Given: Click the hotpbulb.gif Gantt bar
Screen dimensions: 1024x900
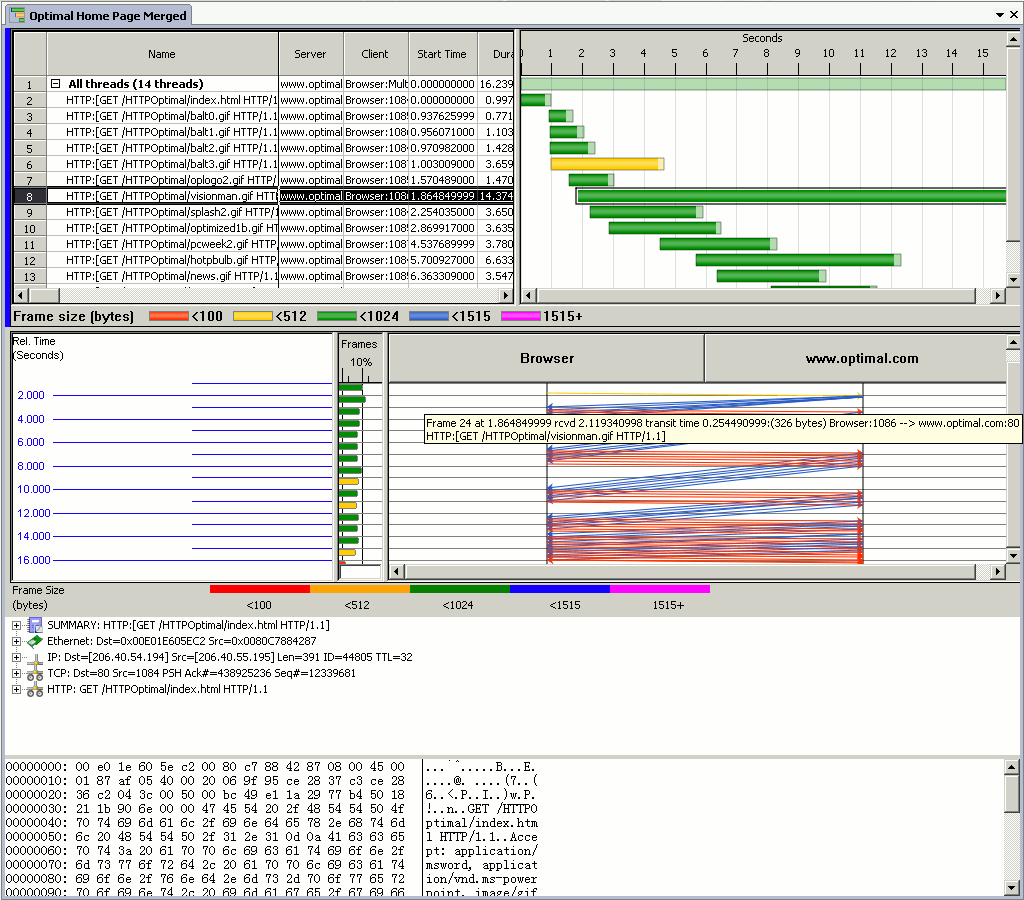Looking at the screenshot, I should pyautogui.click(x=798, y=260).
